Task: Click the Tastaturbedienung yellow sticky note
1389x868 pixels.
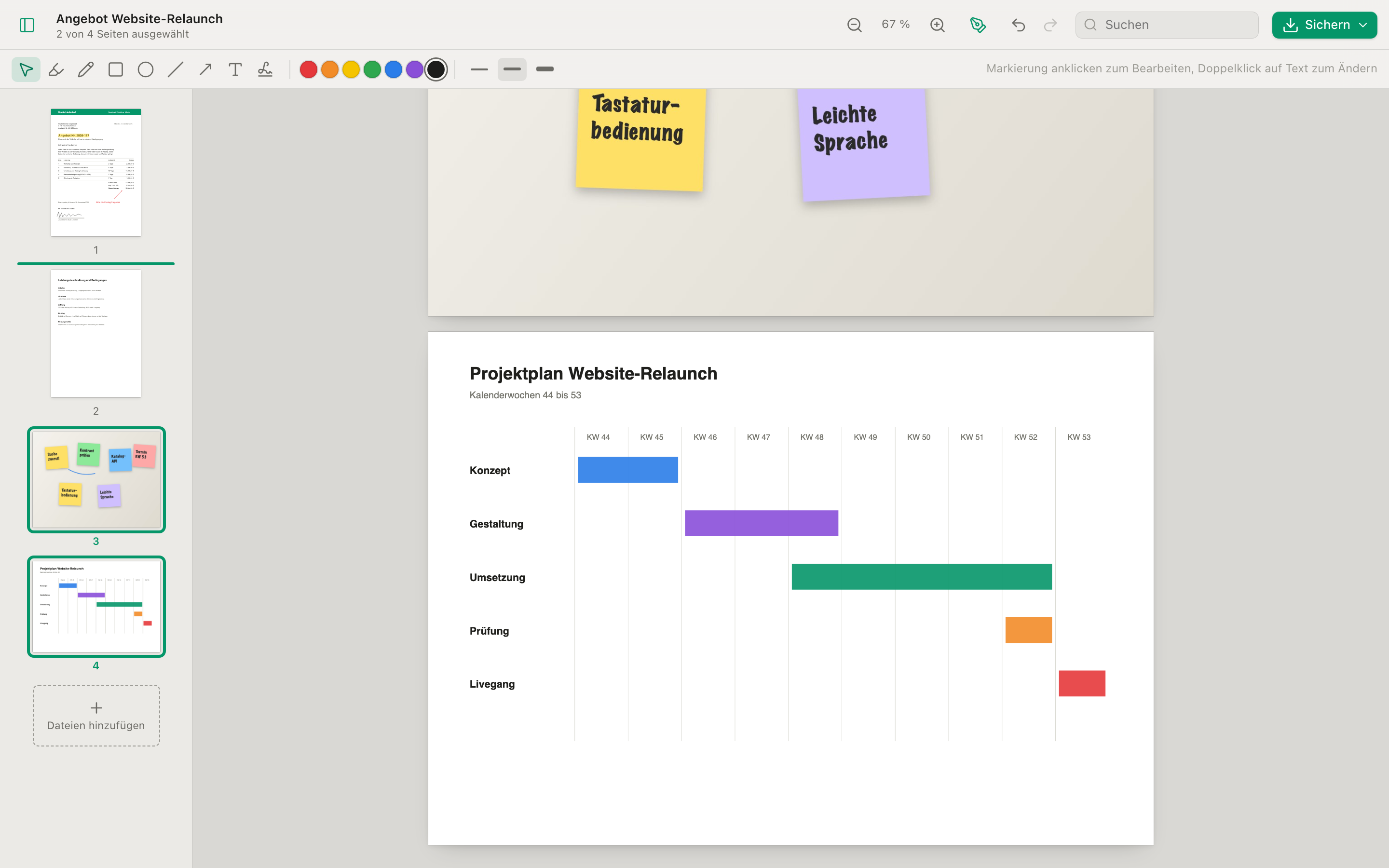Action: [640, 139]
